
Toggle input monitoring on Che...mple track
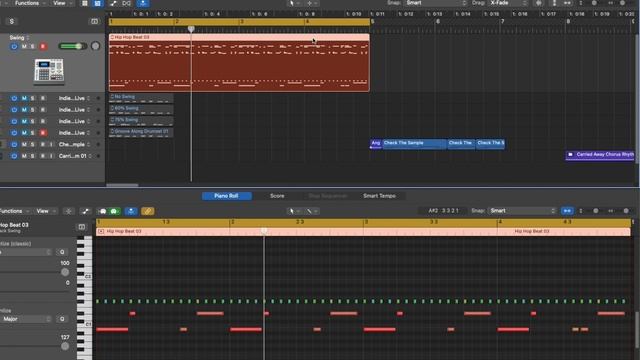51,144
